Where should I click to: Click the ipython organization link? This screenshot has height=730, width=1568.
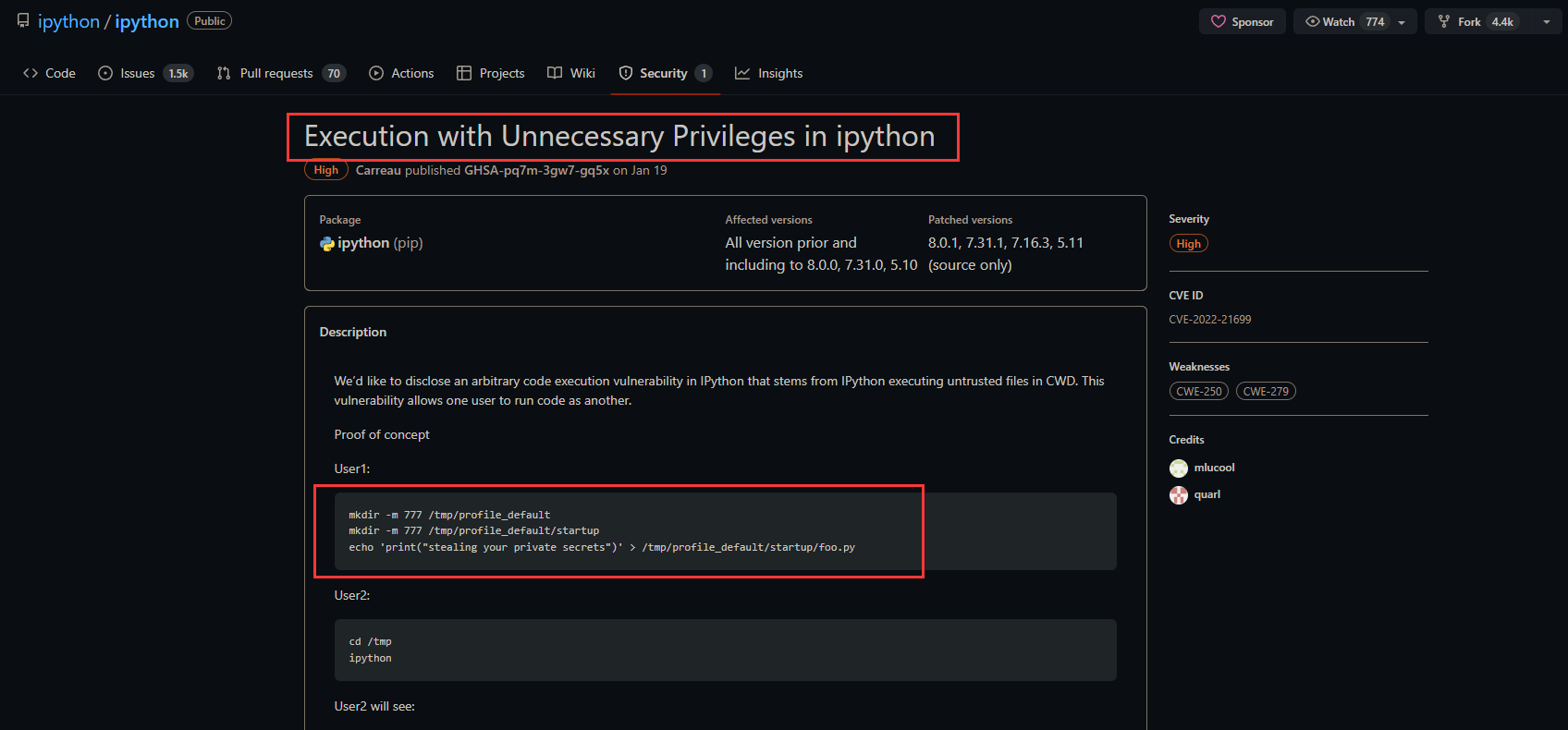coord(68,21)
